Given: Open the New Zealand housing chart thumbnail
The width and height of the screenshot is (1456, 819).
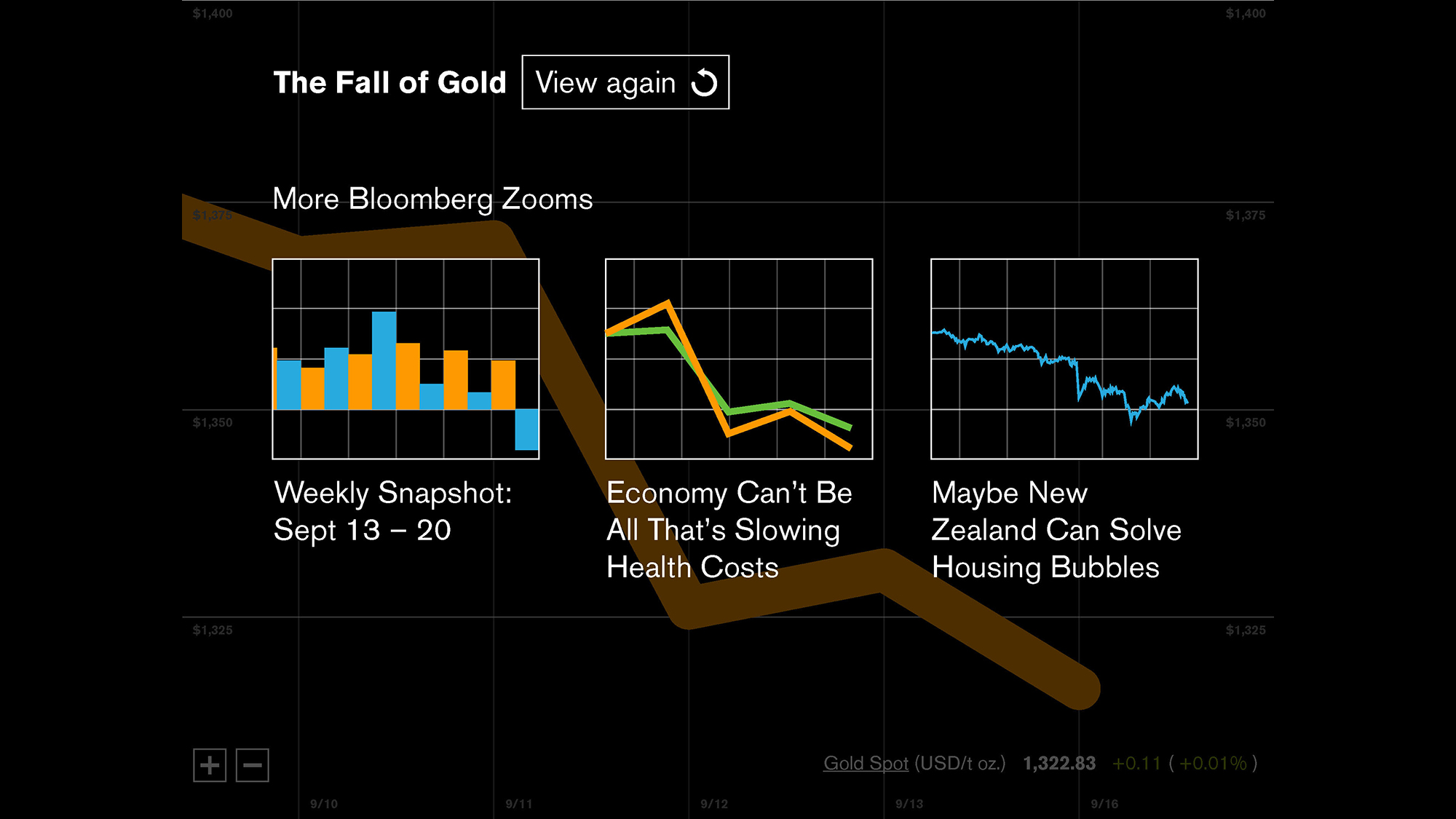Looking at the screenshot, I should [1064, 359].
